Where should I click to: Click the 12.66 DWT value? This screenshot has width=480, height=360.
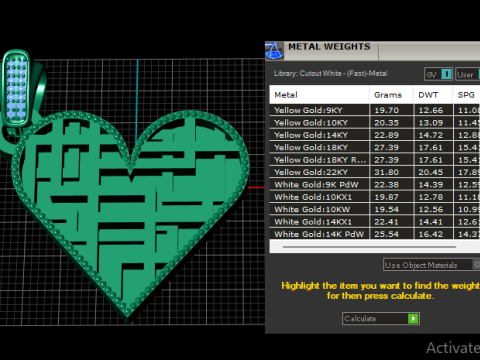[x=431, y=110]
